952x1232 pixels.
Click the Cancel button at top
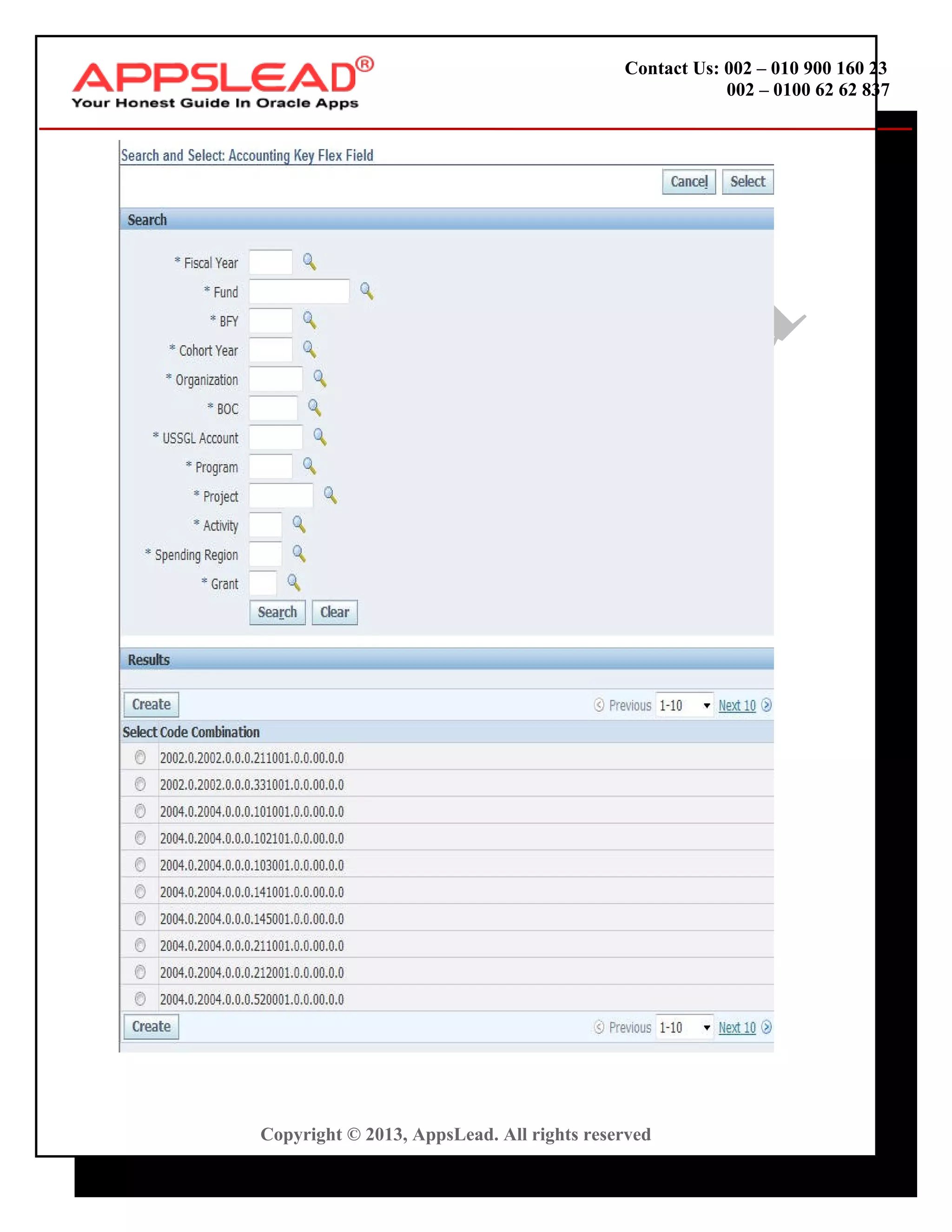(688, 182)
